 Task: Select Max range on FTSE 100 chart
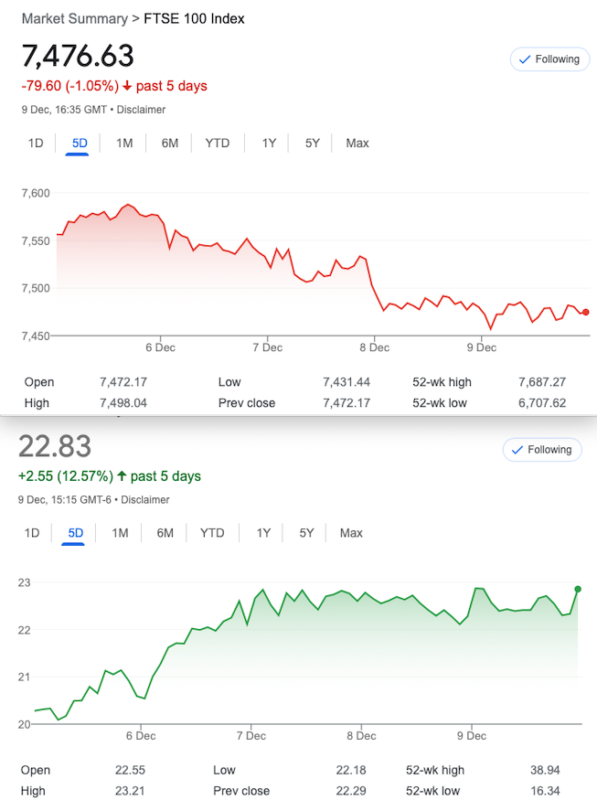tap(357, 143)
